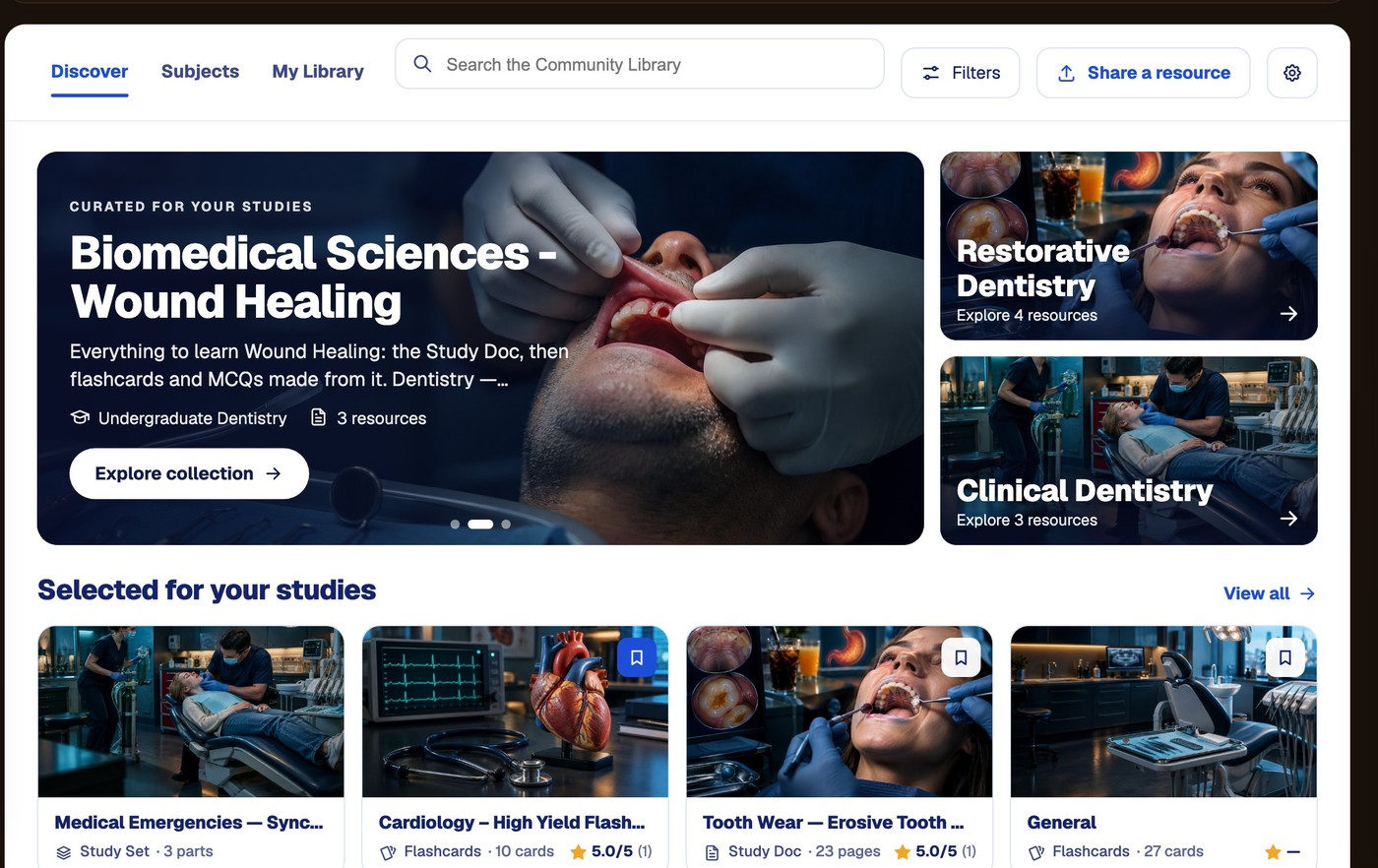Bookmark the Tooth Wear study doc

(x=961, y=657)
